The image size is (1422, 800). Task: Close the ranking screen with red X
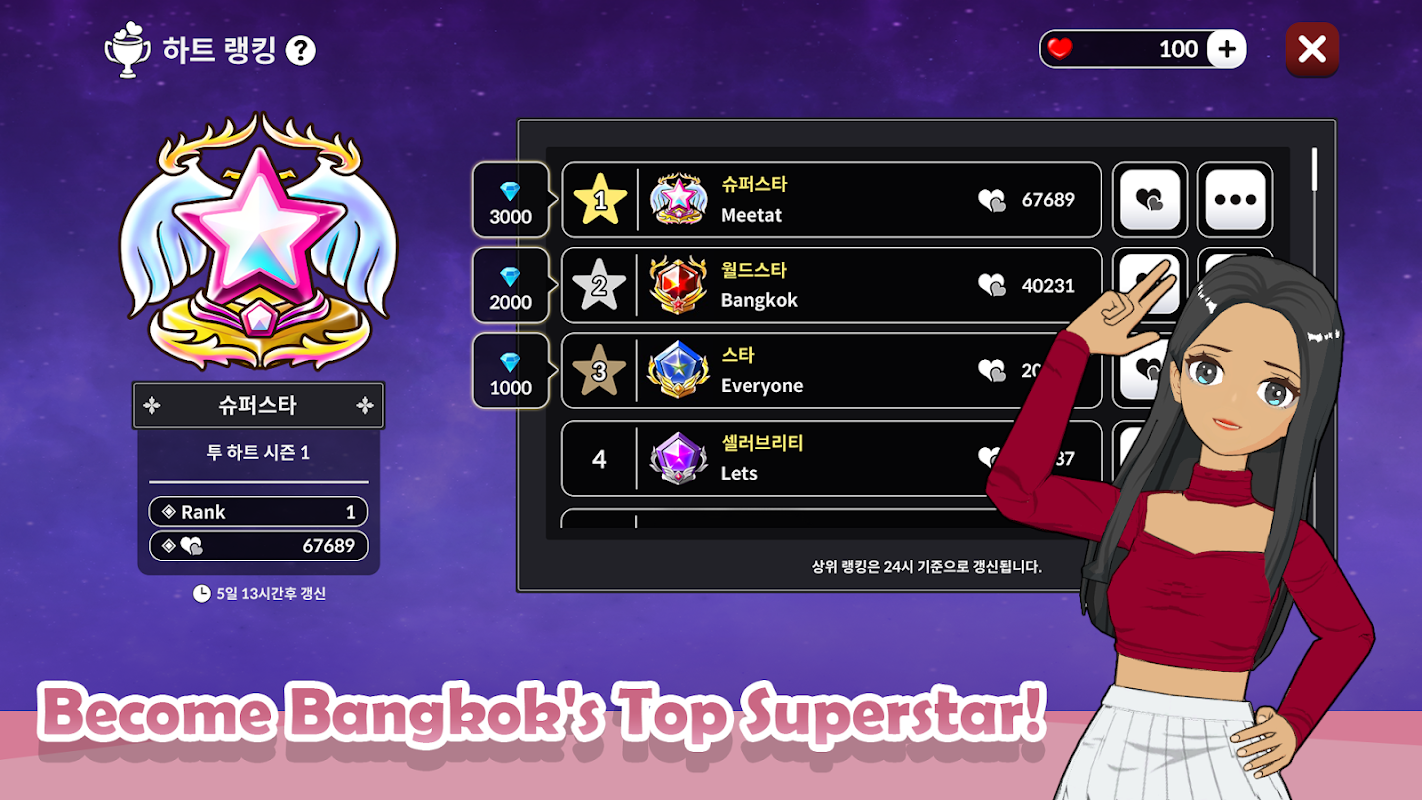coord(1312,49)
